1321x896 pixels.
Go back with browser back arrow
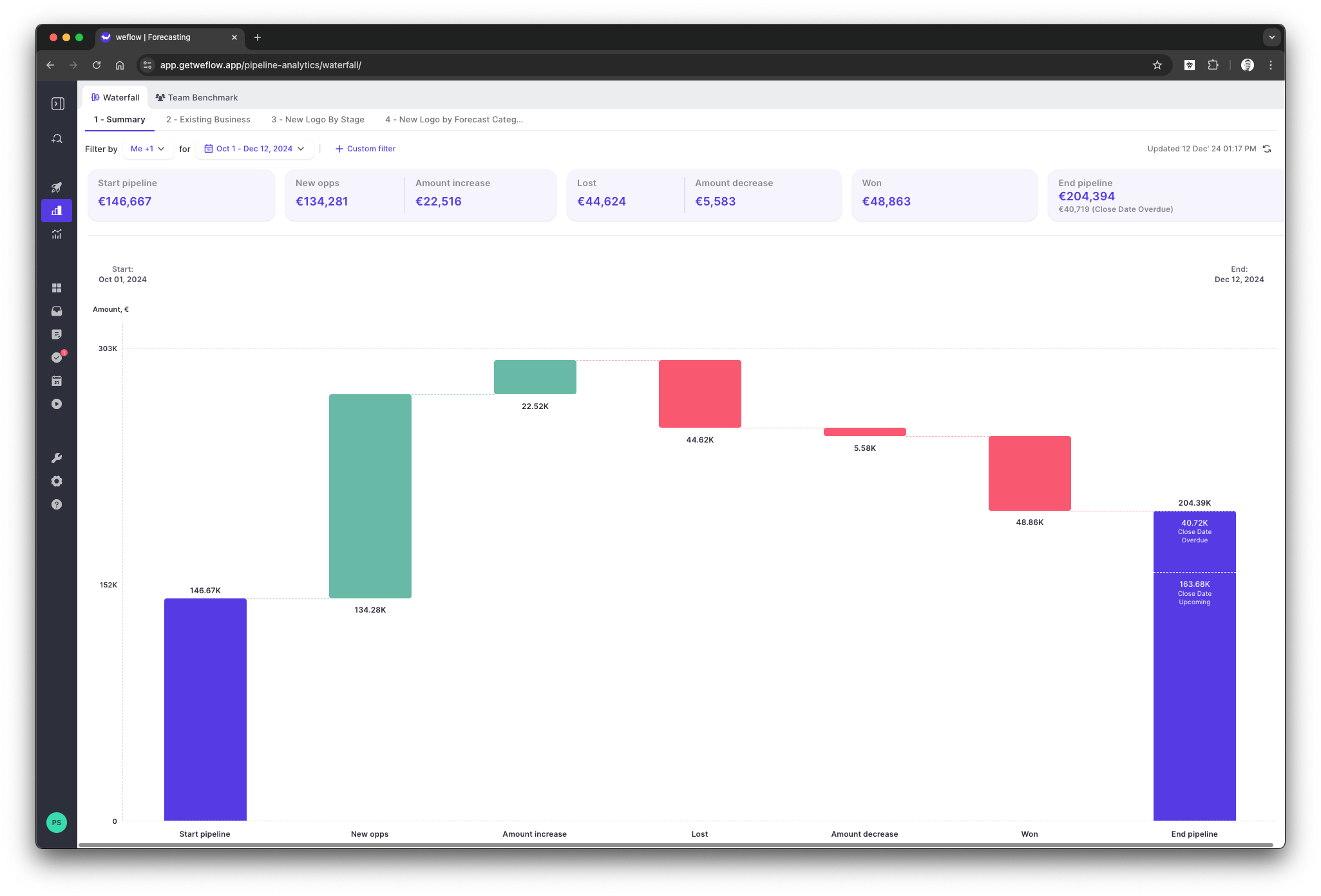[50, 65]
